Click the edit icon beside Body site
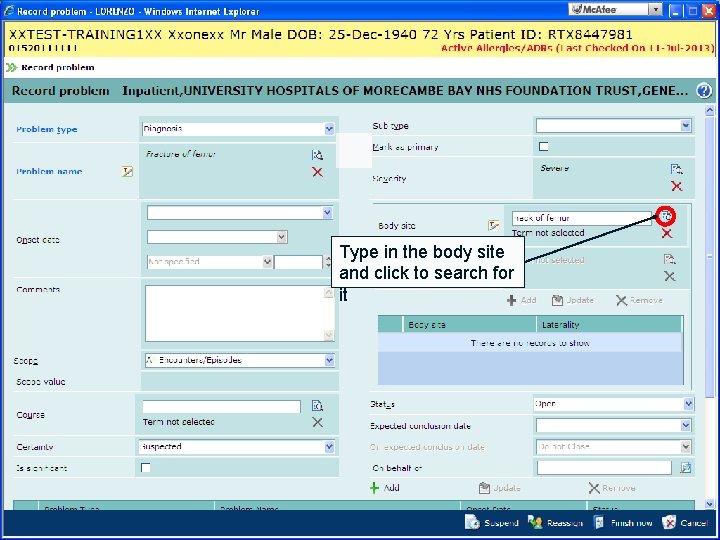Viewport: 720px width, 540px height. pyautogui.click(x=494, y=225)
